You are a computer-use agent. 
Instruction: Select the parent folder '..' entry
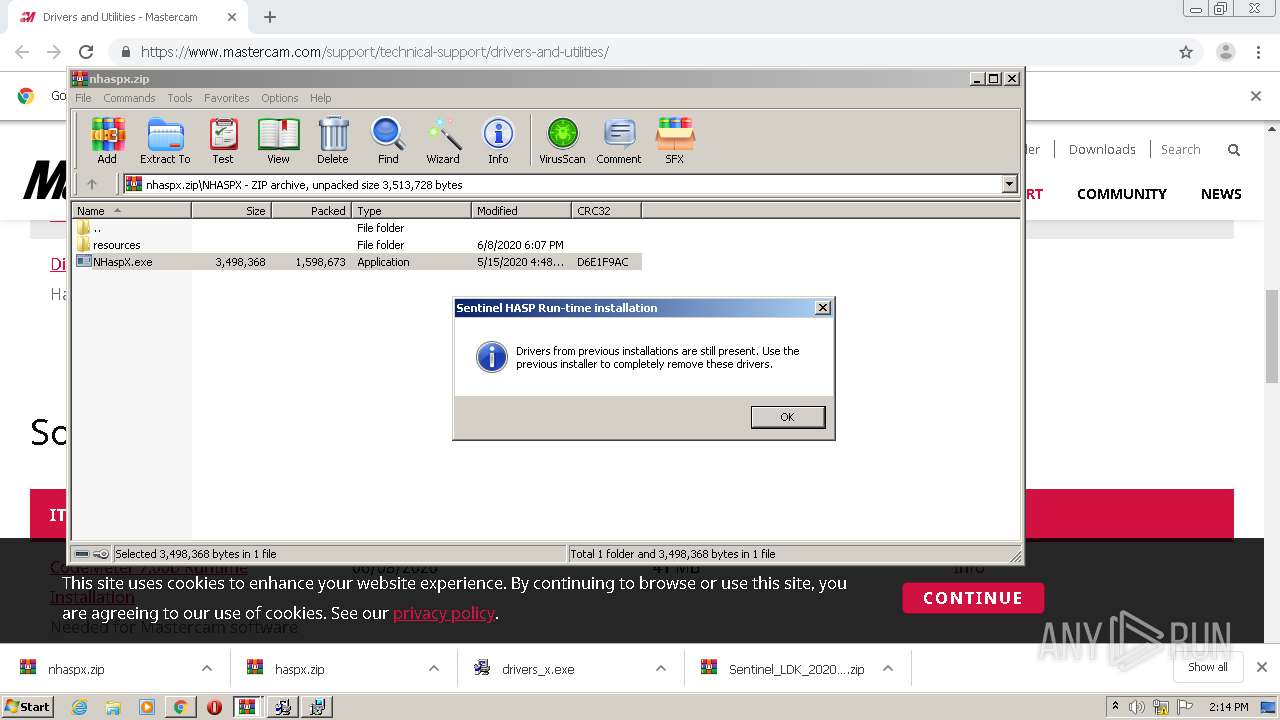pos(357,228)
